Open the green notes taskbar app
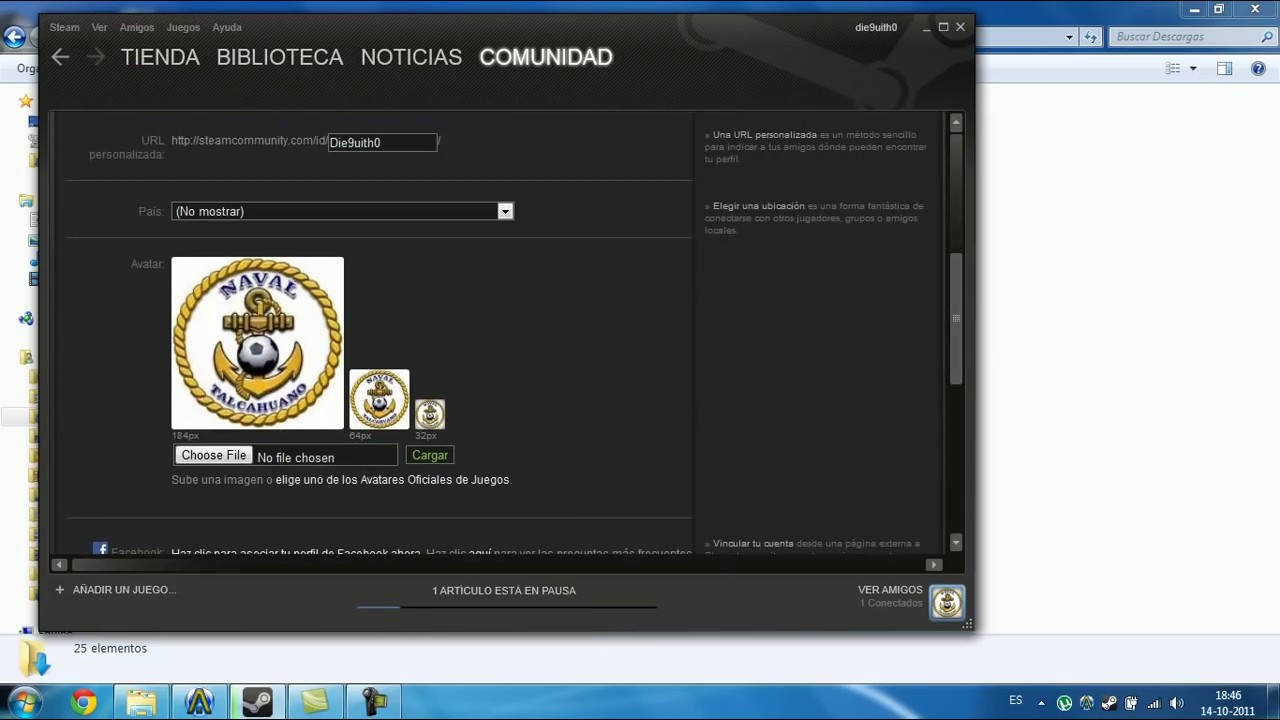 tap(316, 702)
